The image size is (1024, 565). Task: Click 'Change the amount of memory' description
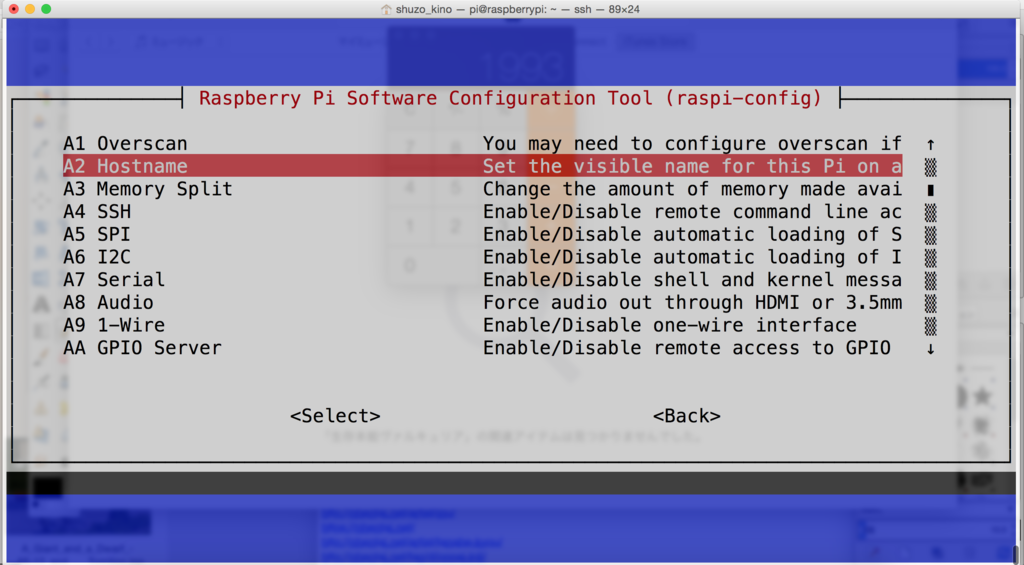(692, 189)
